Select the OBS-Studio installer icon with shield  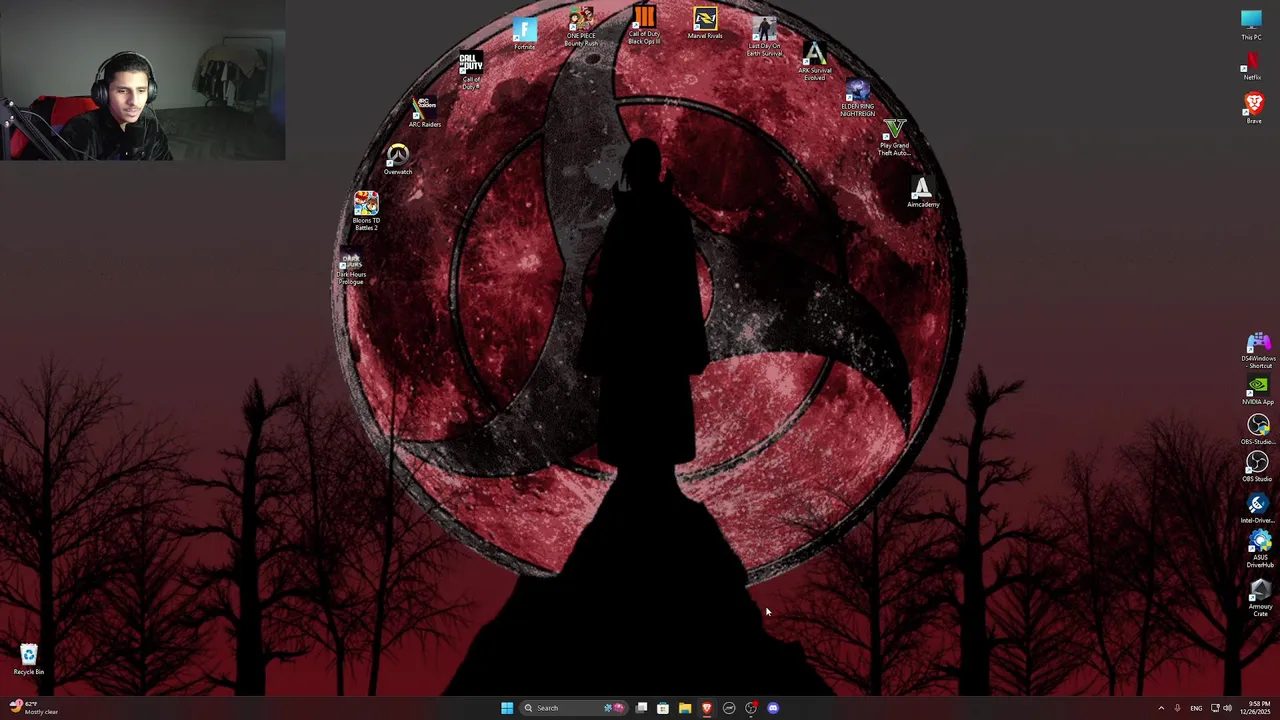point(1258,430)
